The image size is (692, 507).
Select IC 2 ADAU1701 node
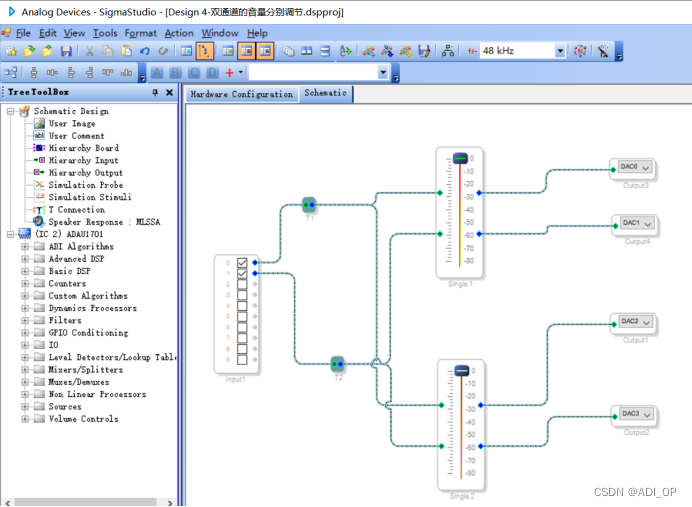pos(69,234)
